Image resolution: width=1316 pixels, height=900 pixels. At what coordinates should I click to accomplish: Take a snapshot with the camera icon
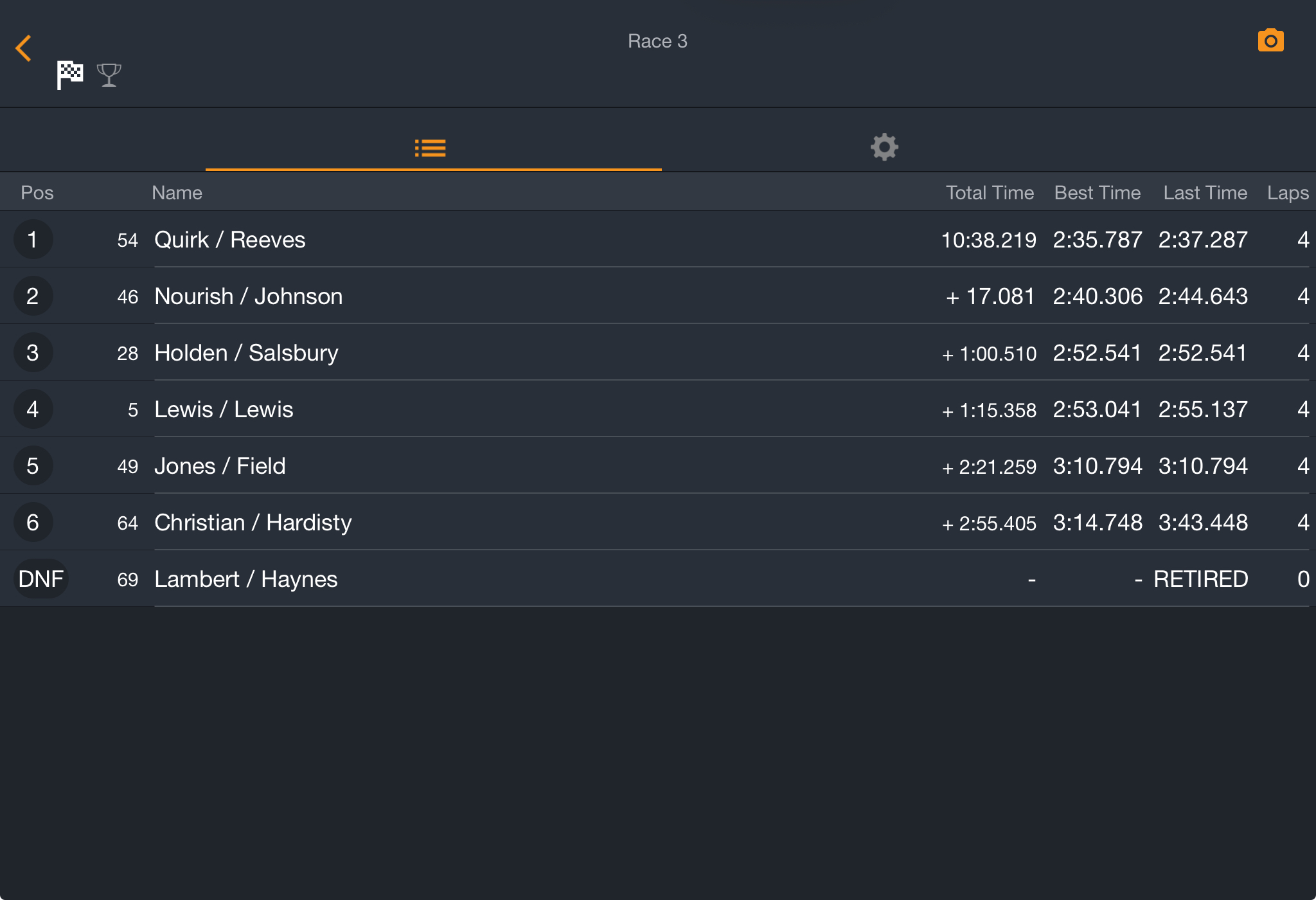[x=1270, y=40]
